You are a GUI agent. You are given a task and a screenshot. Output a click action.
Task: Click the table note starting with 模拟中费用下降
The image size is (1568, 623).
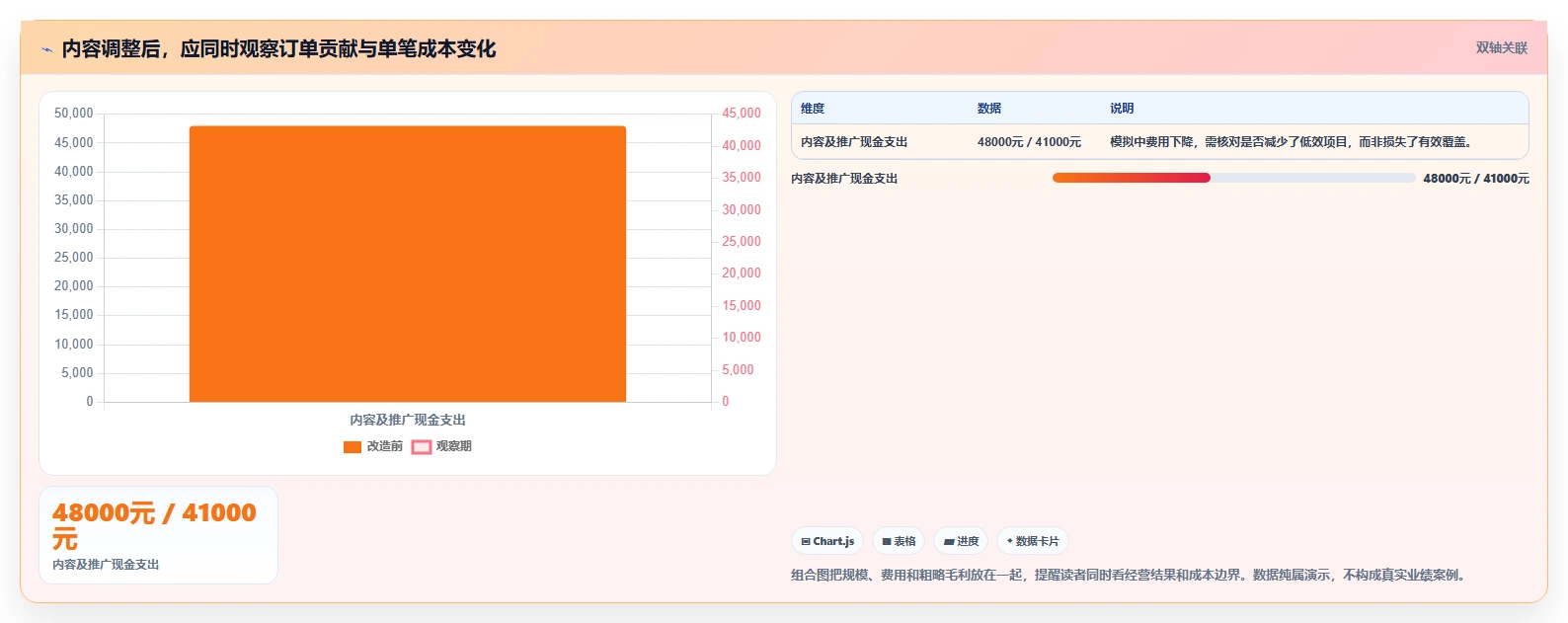(1294, 142)
